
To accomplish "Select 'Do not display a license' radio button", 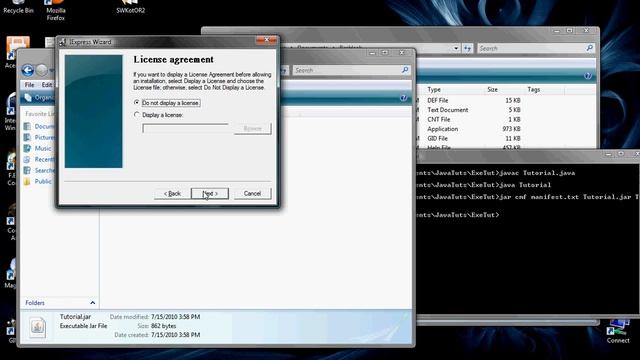I will coord(137,103).
